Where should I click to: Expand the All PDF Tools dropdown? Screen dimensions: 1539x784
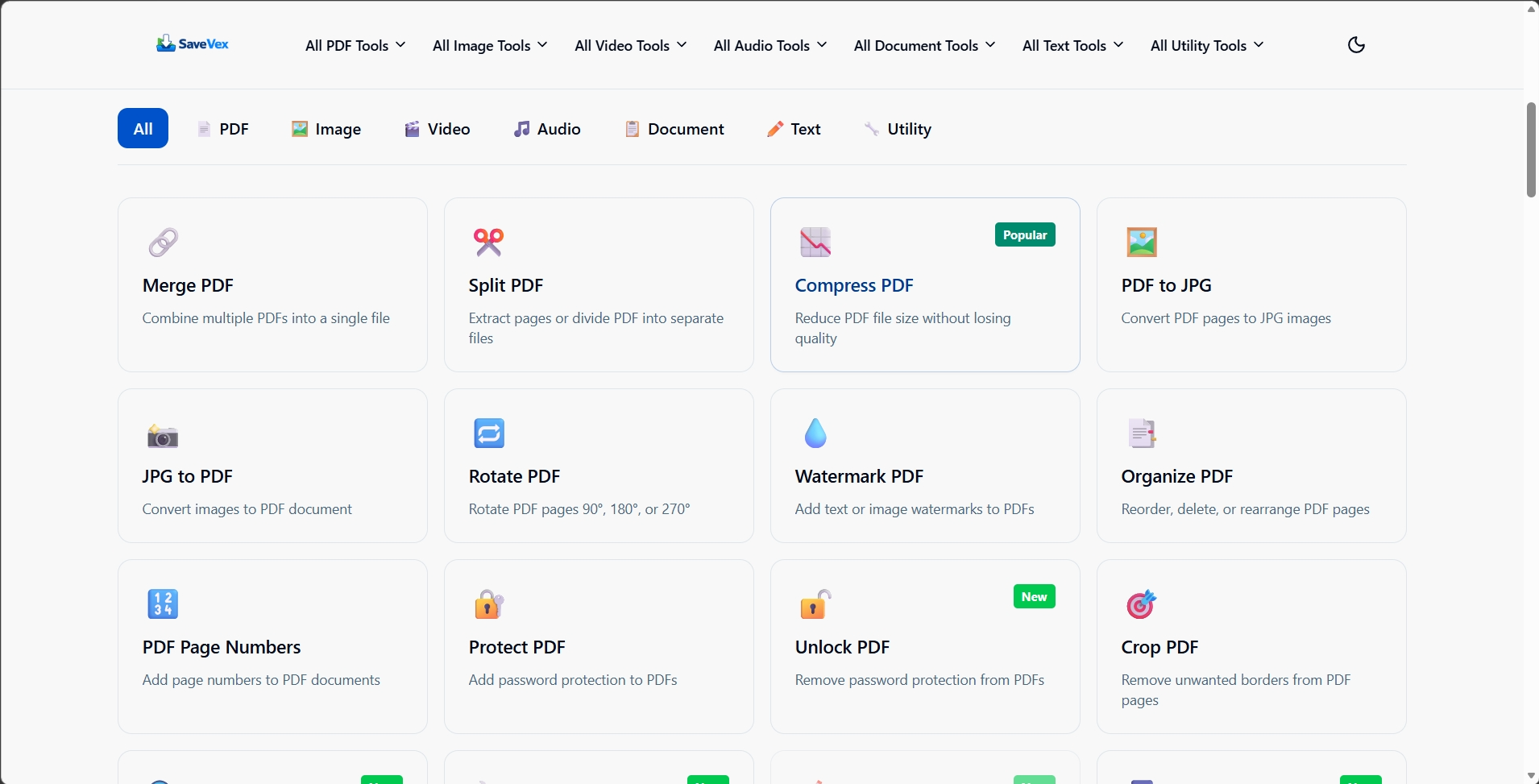(x=355, y=46)
